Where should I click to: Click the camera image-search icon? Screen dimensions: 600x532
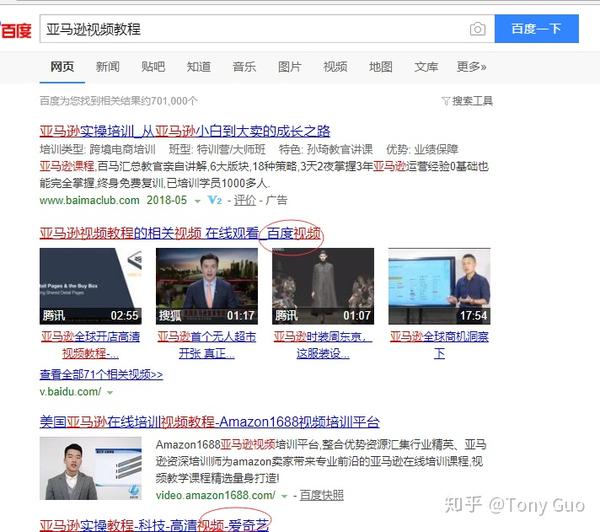pos(477,29)
